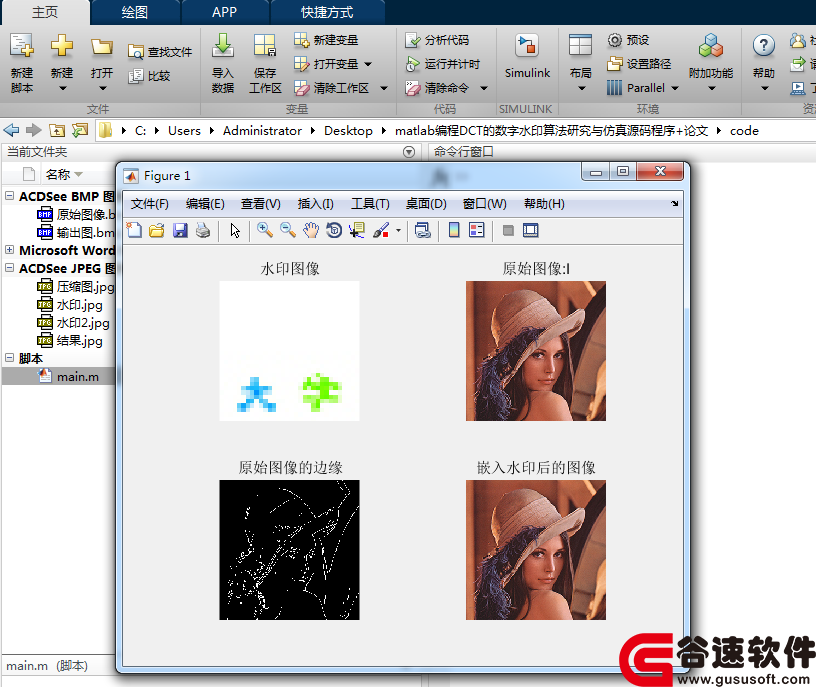The width and height of the screenshot is (816, 687).
Task: Go forward with the right arrow
Action: click(34, 130)
